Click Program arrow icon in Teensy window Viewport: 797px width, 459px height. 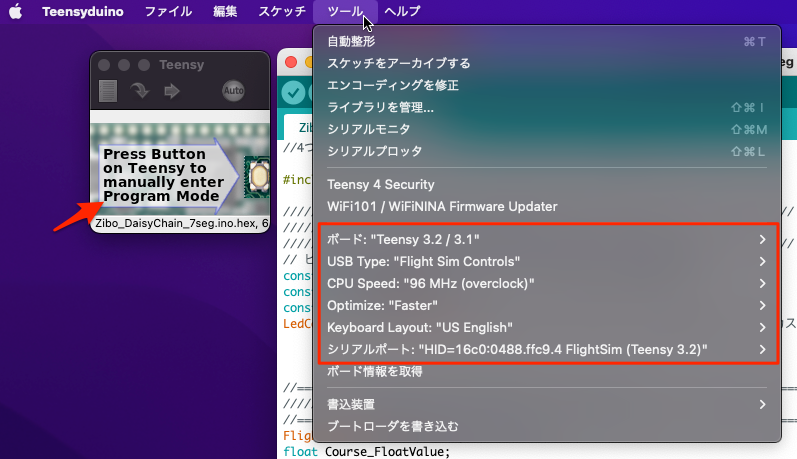(139, 91)
